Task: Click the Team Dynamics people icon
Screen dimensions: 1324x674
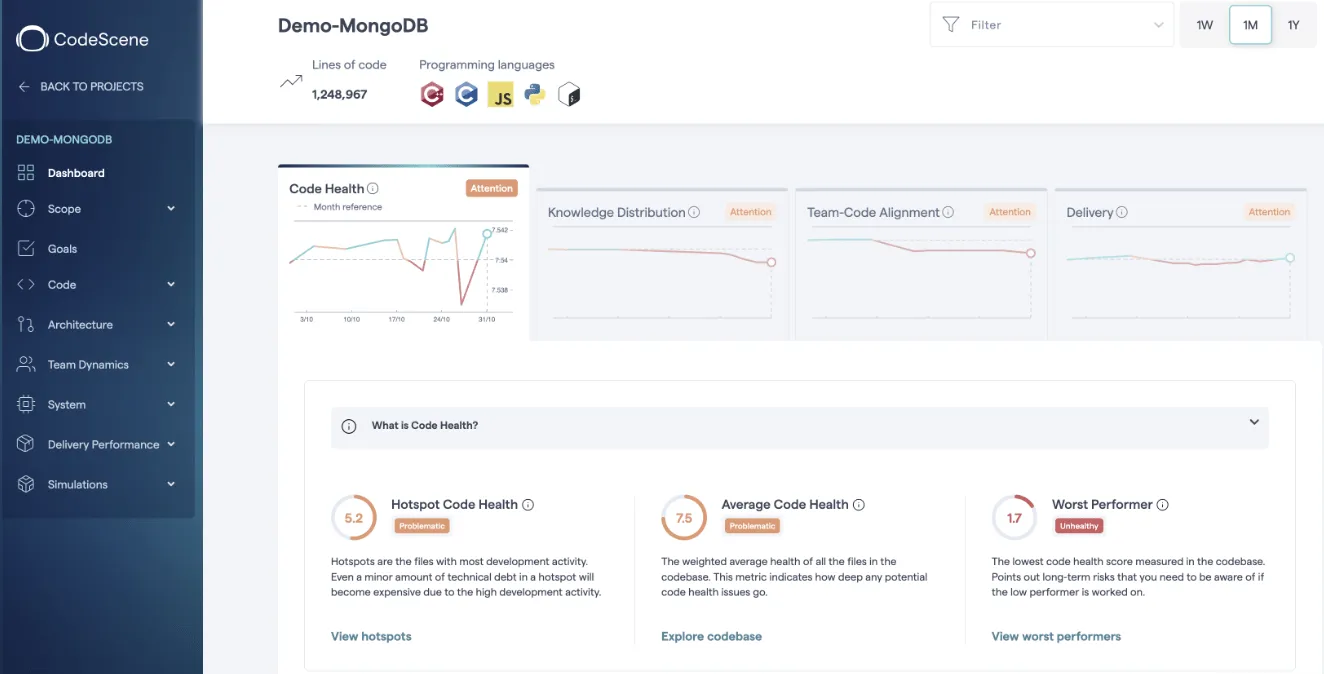Action: (26, 365)
